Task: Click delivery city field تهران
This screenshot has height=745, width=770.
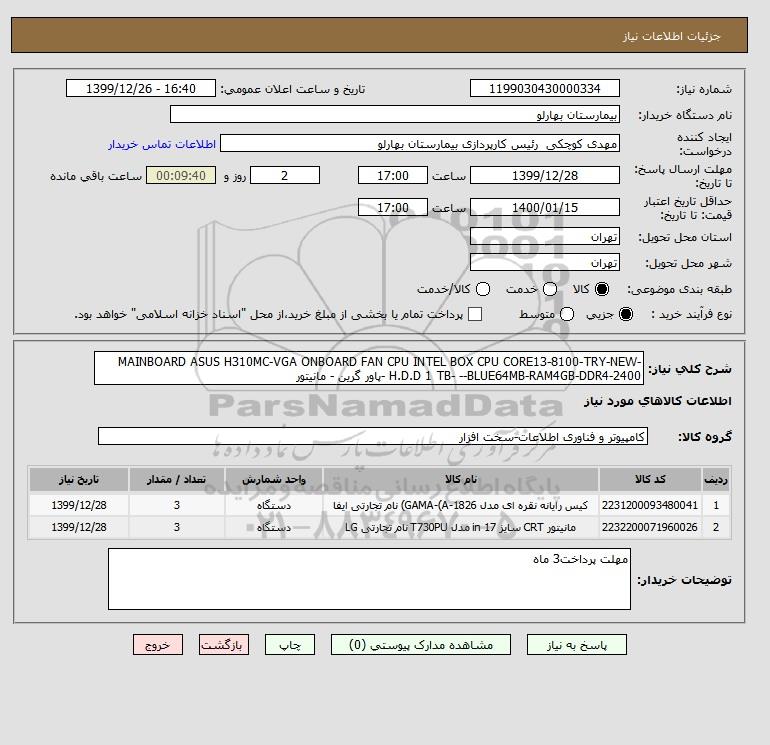Action: pos(545,262)
